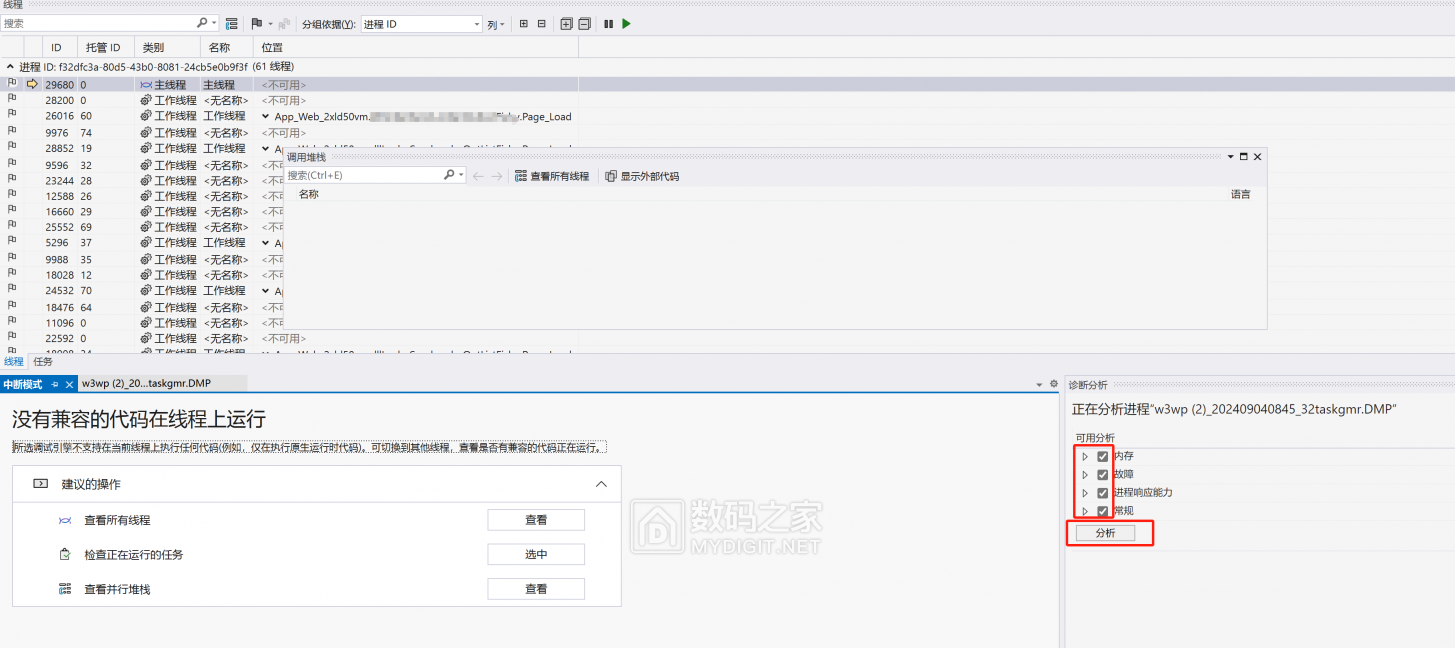Open the threads search options dropdown
The image size is (1455, 648).
coord(214,23)
